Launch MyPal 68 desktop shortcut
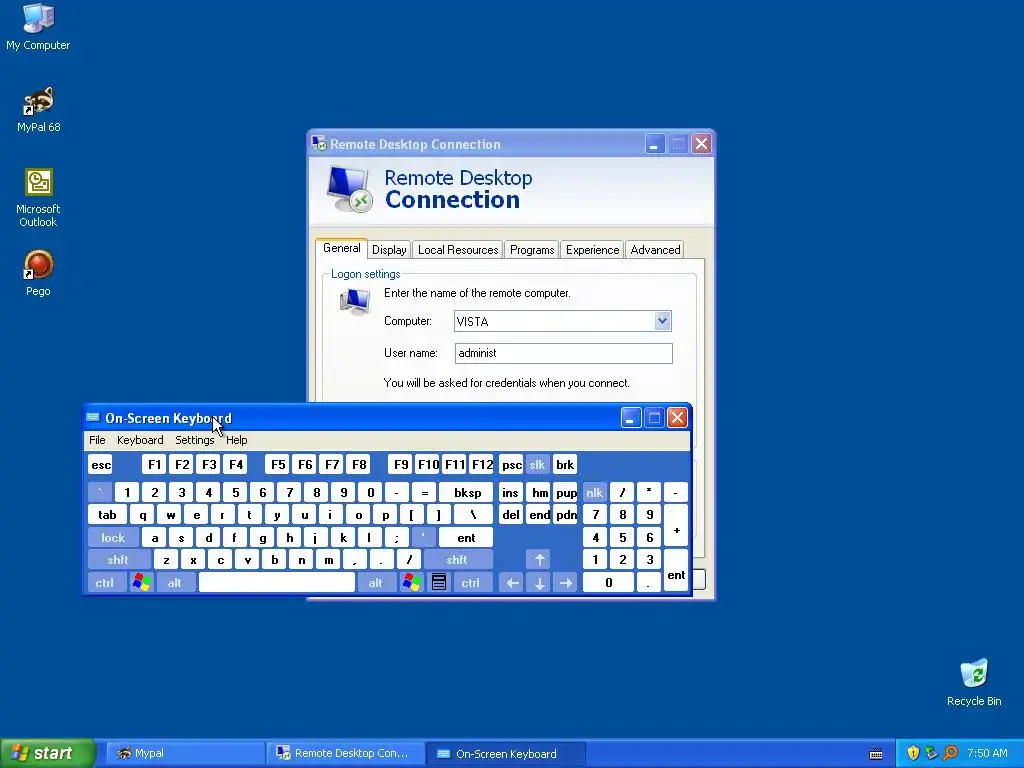Image resolution: width=1024 pixels, height=768 pixels. tap(39, 109)
